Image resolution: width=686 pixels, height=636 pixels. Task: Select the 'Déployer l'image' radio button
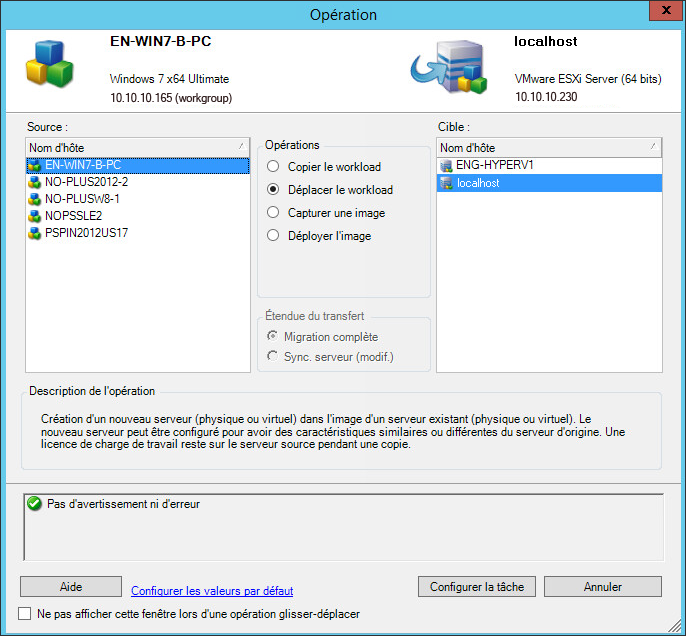point(273,236)
